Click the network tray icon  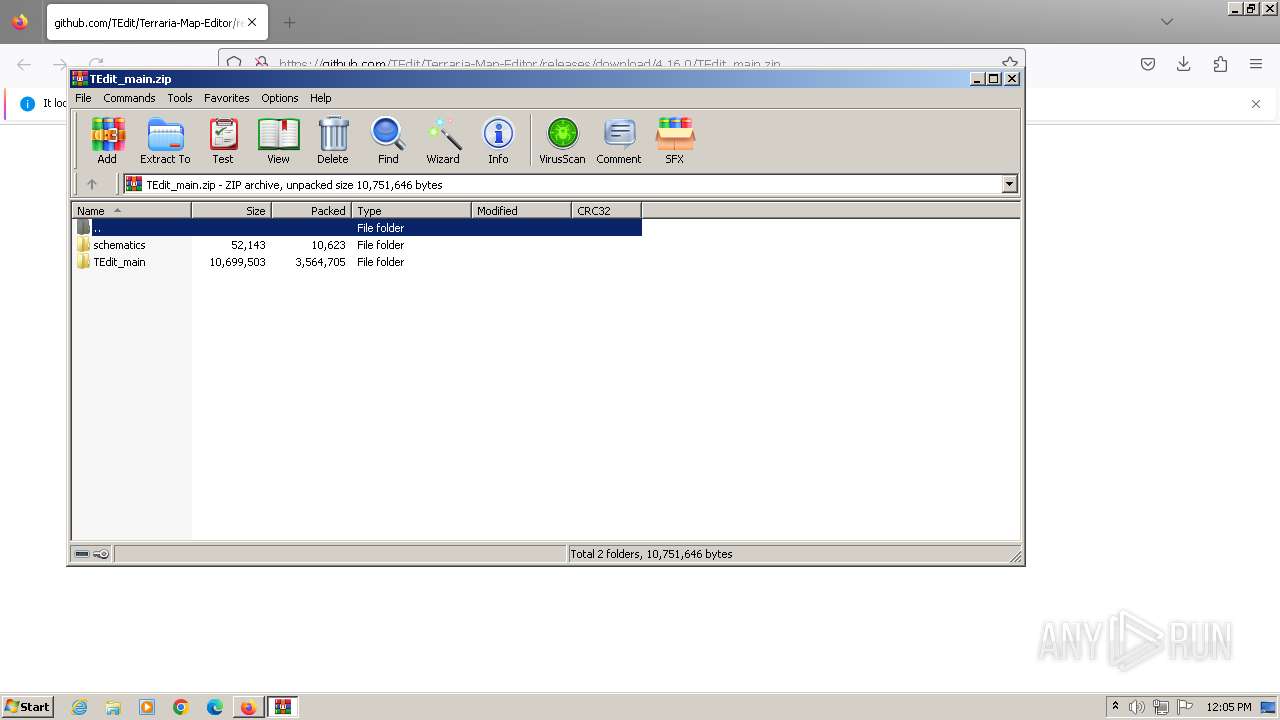tap(1161, 707)
